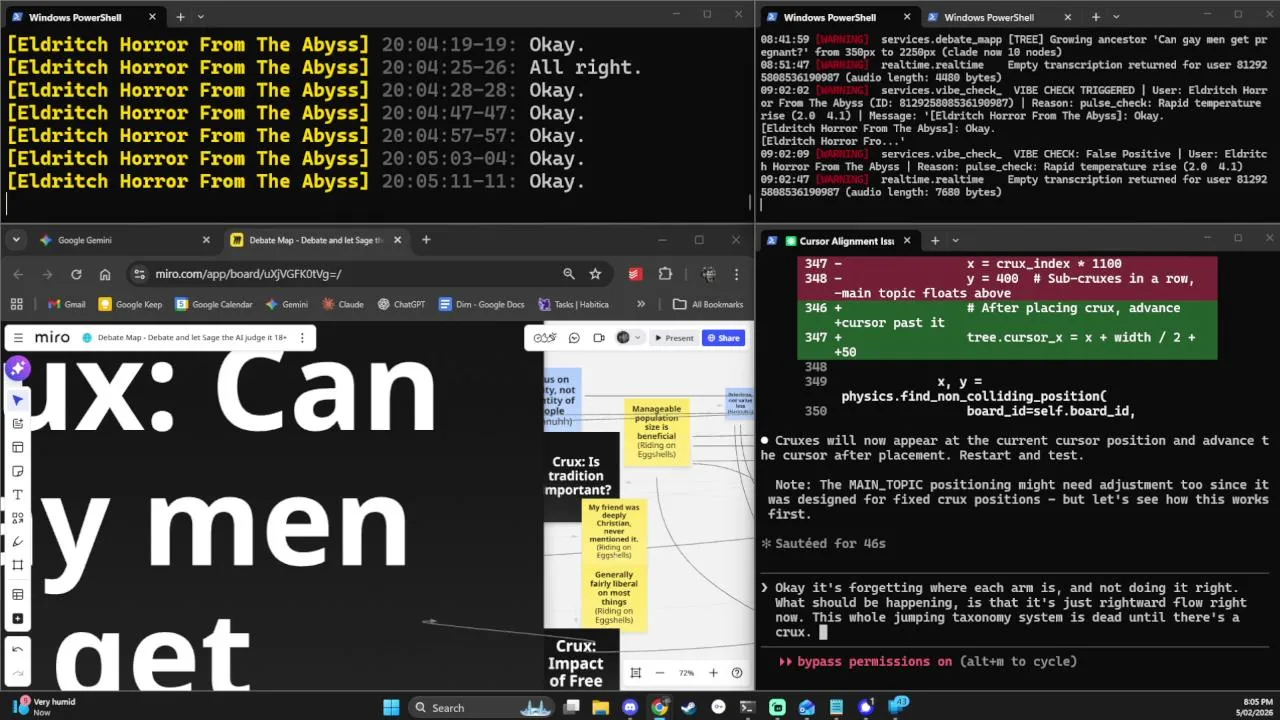
Task: Select top-left Windows PowerShell tab
Action: 85,17
